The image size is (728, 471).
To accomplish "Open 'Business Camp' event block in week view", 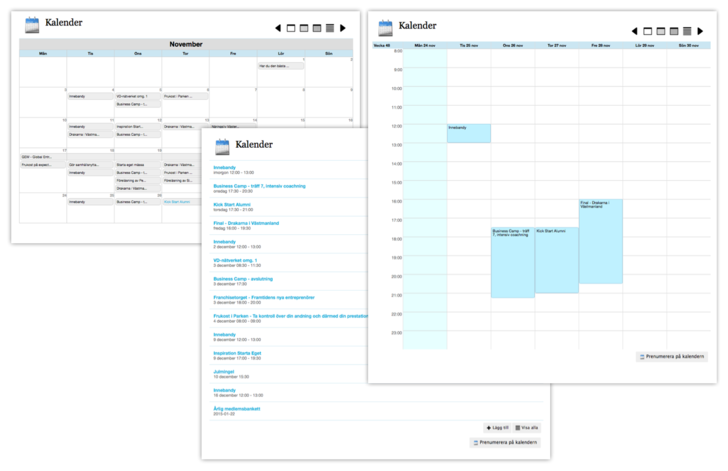I will [512, 262].
